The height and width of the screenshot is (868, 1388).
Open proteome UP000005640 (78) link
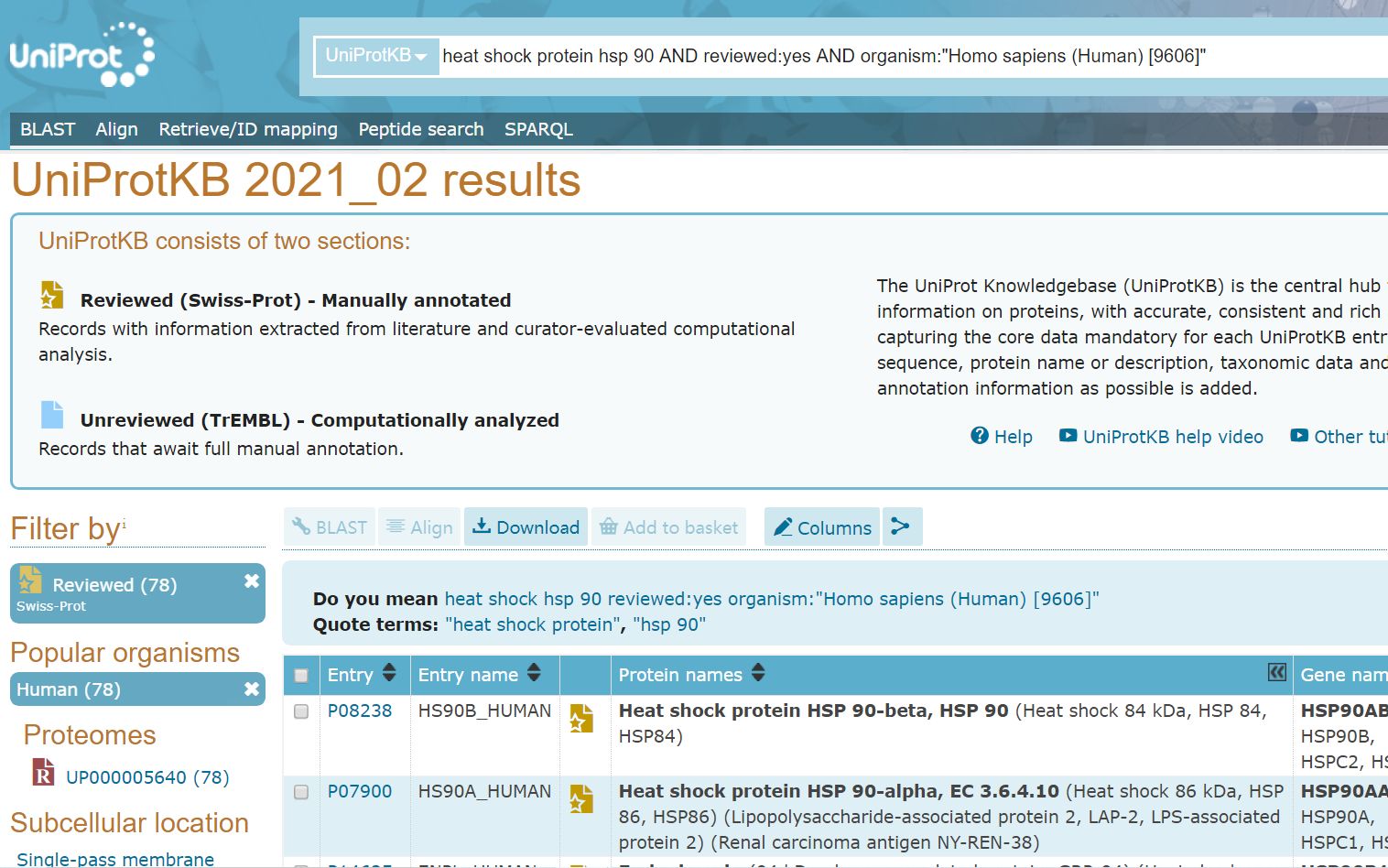(147, 777)
